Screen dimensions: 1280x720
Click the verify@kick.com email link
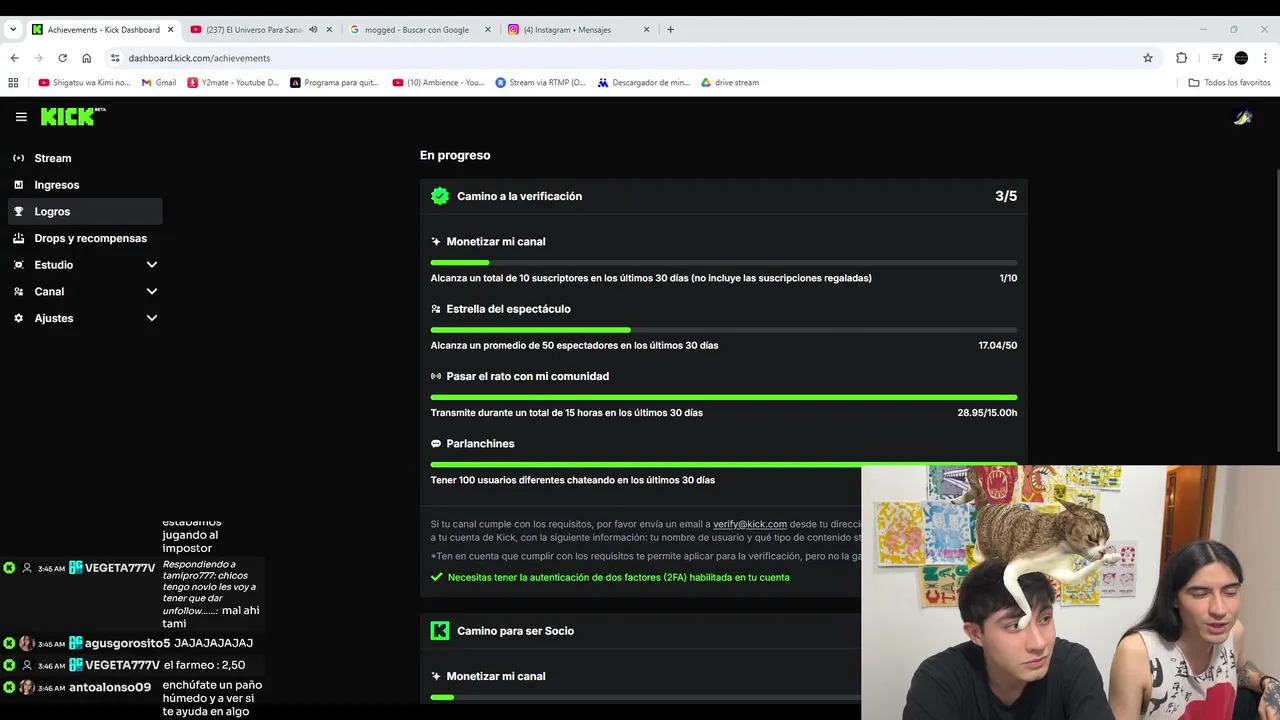point(750,524)
